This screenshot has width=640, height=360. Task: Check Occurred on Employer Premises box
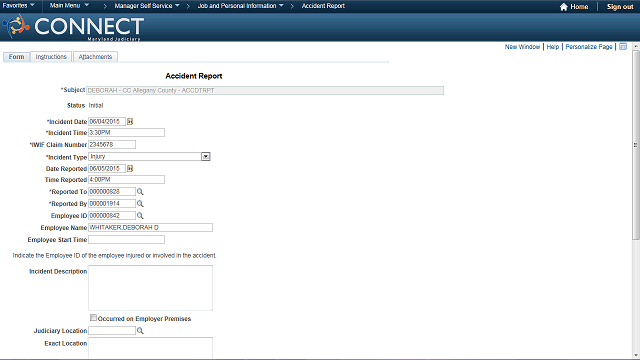click(93, 318)
